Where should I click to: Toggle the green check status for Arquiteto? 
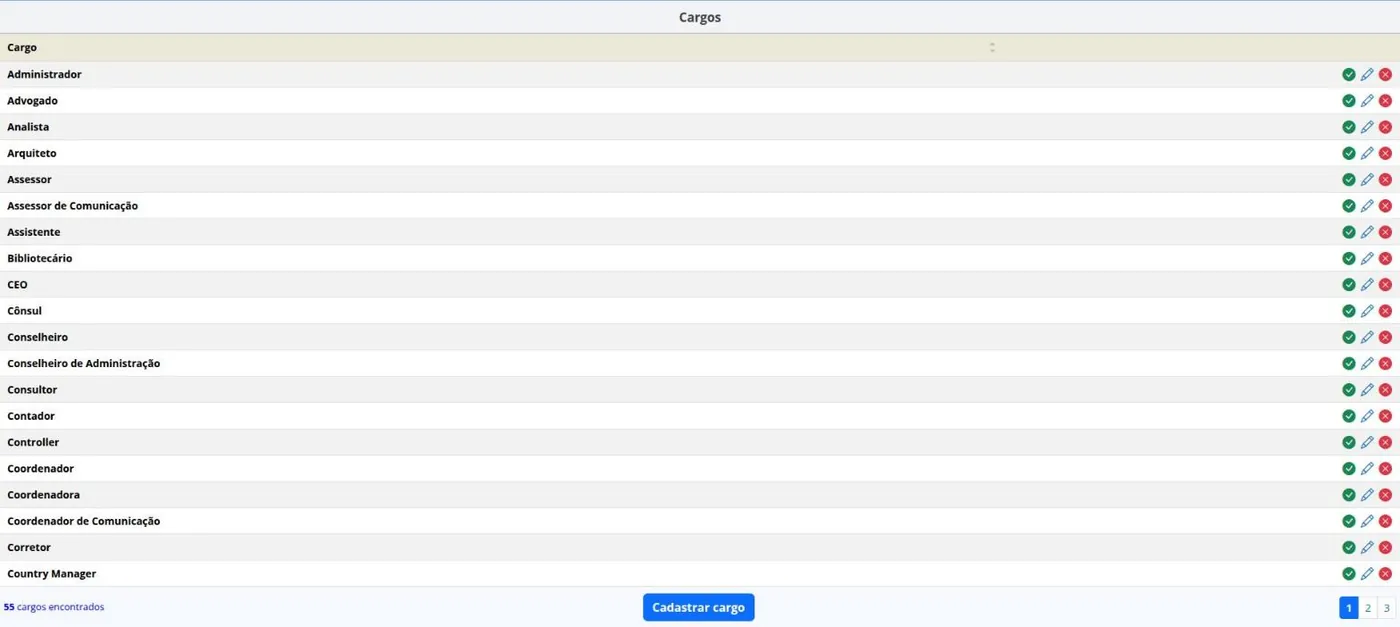coord(1349,153)
